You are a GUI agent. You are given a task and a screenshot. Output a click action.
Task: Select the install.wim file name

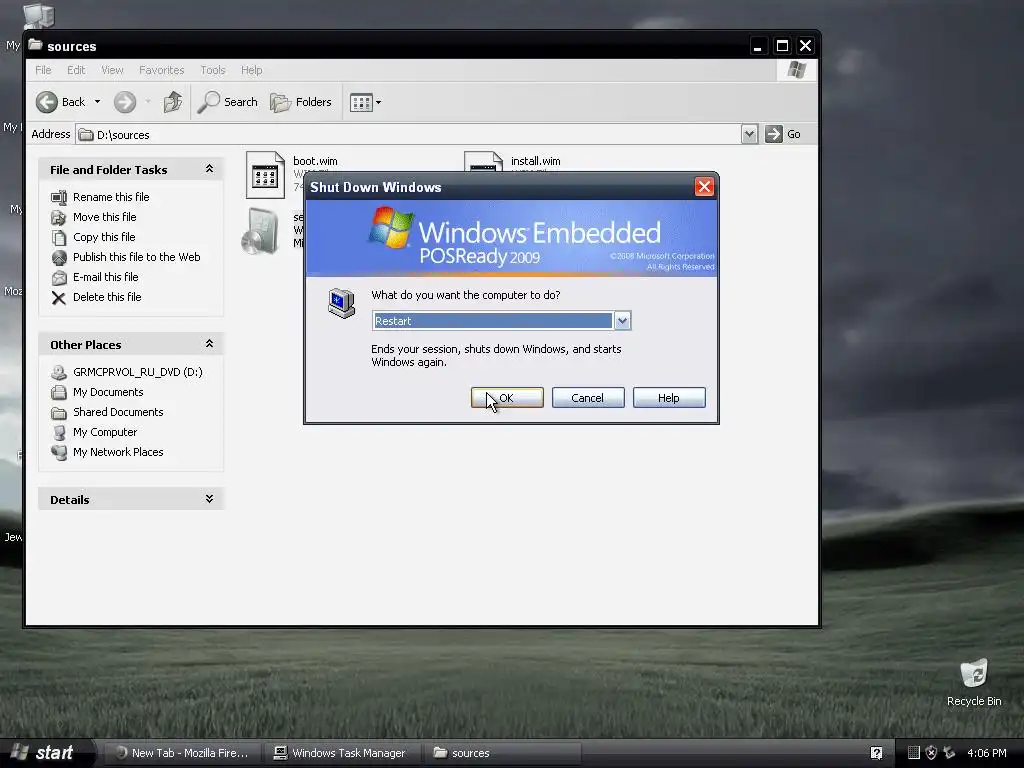tap(536, 161)
